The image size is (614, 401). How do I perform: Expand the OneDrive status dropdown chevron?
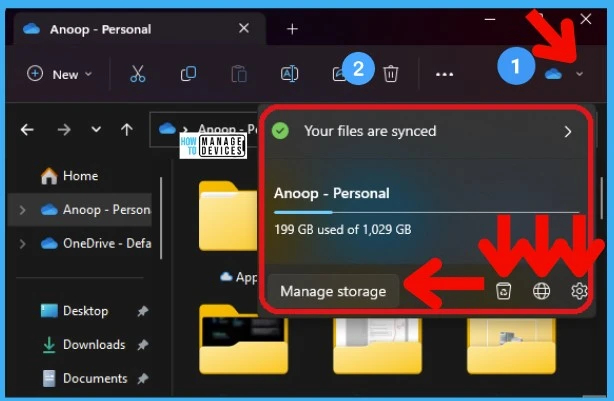tap(580, 74)
